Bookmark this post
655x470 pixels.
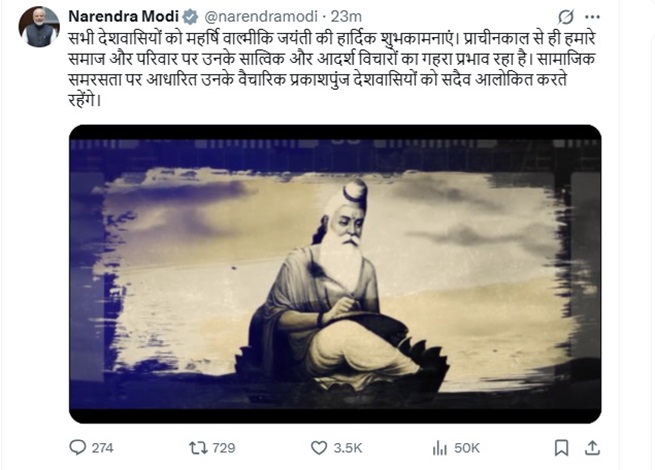pyautogui.click(x=562, y=448)
